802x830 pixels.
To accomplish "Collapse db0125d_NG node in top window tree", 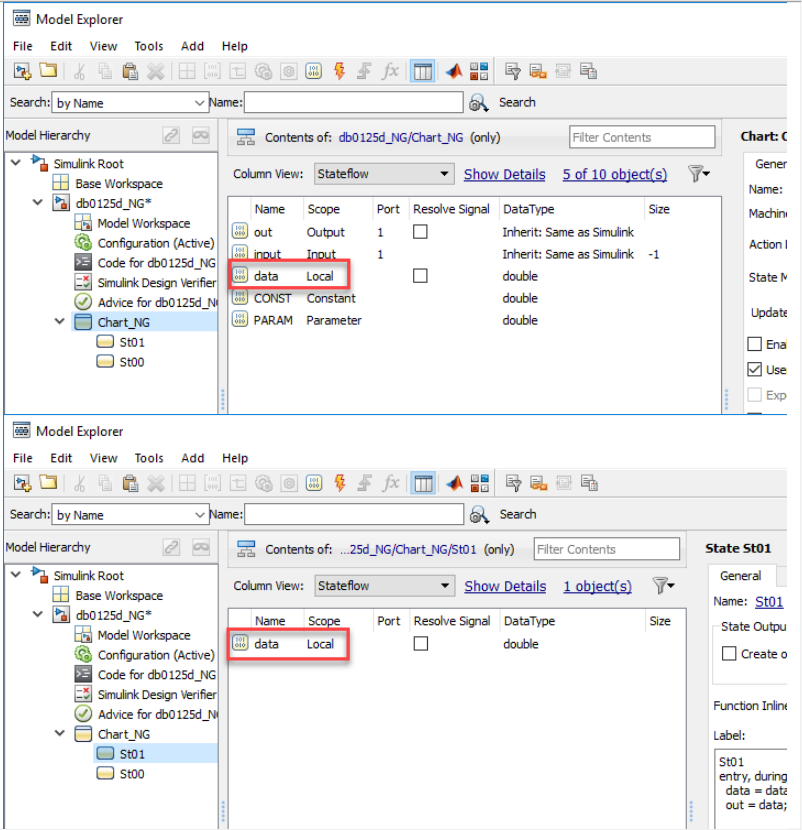I will point(38,202).
